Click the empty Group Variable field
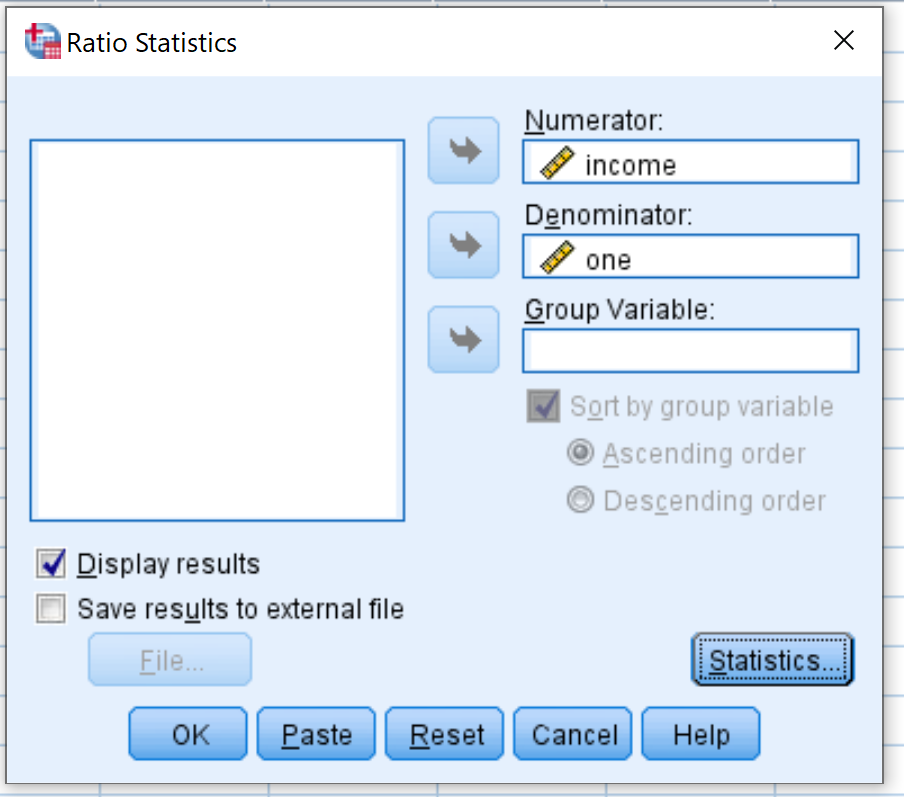Image resolution: width=904 pixels, height=797 pixels. 691,351
